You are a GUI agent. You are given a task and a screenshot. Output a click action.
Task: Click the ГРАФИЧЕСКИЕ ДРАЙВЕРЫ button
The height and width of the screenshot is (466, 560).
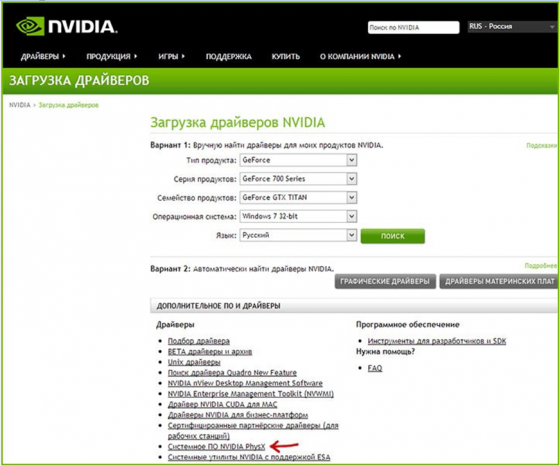point(385,281)
